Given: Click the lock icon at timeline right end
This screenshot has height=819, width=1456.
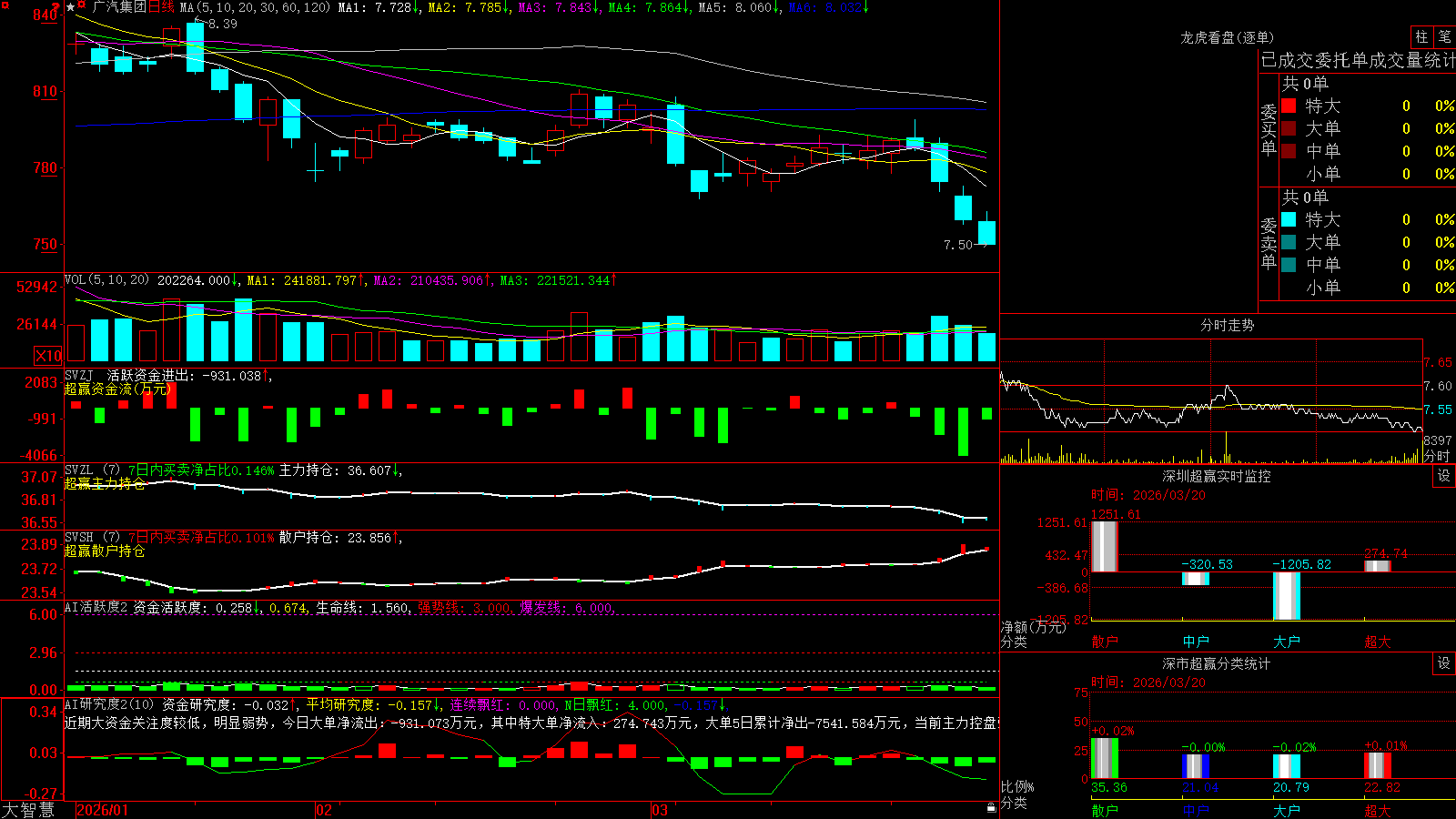Looking at the screenshot, I should [992, 807].
